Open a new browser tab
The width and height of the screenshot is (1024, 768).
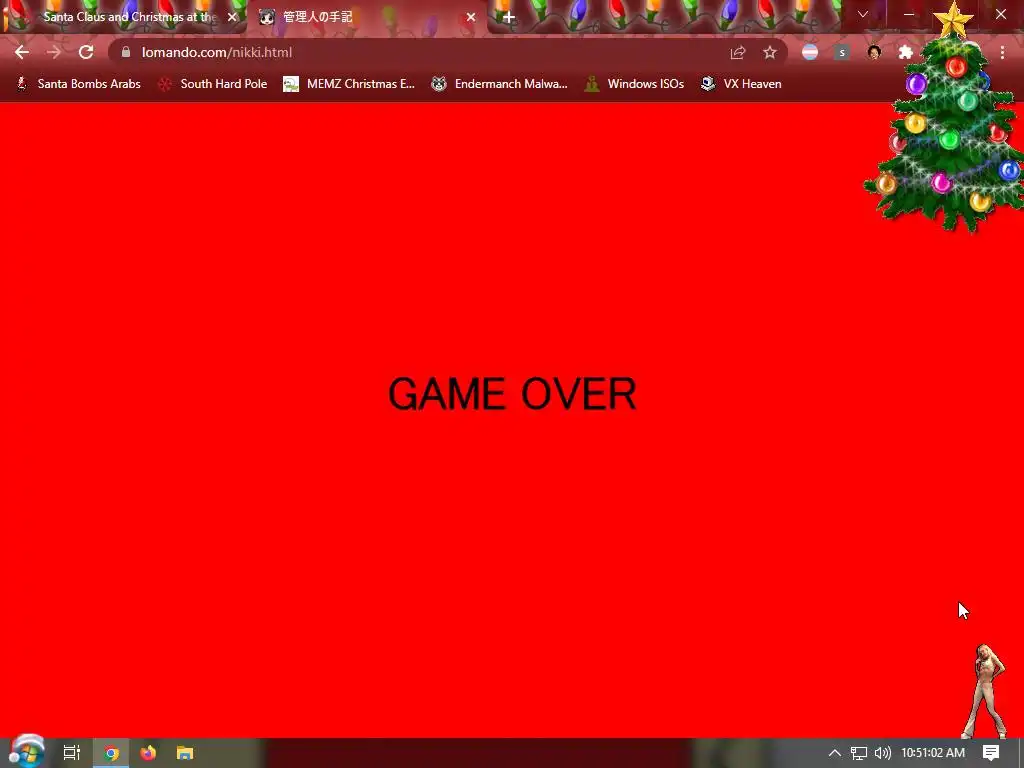(x=509, y=17)
